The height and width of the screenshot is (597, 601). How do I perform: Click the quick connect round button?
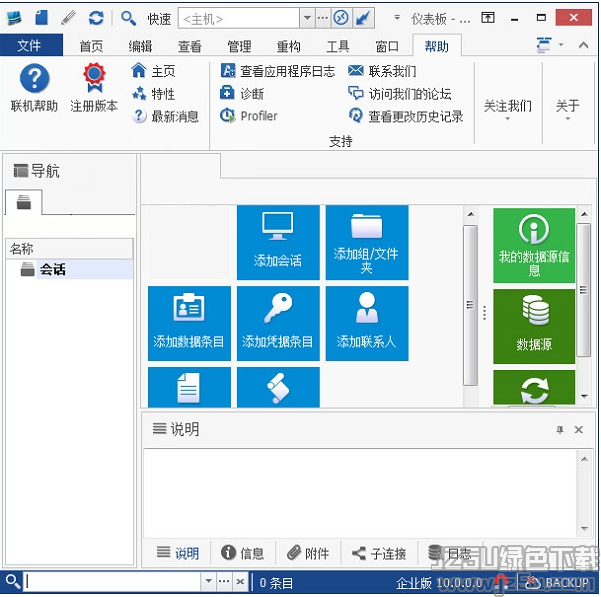(x=341, y=18)
